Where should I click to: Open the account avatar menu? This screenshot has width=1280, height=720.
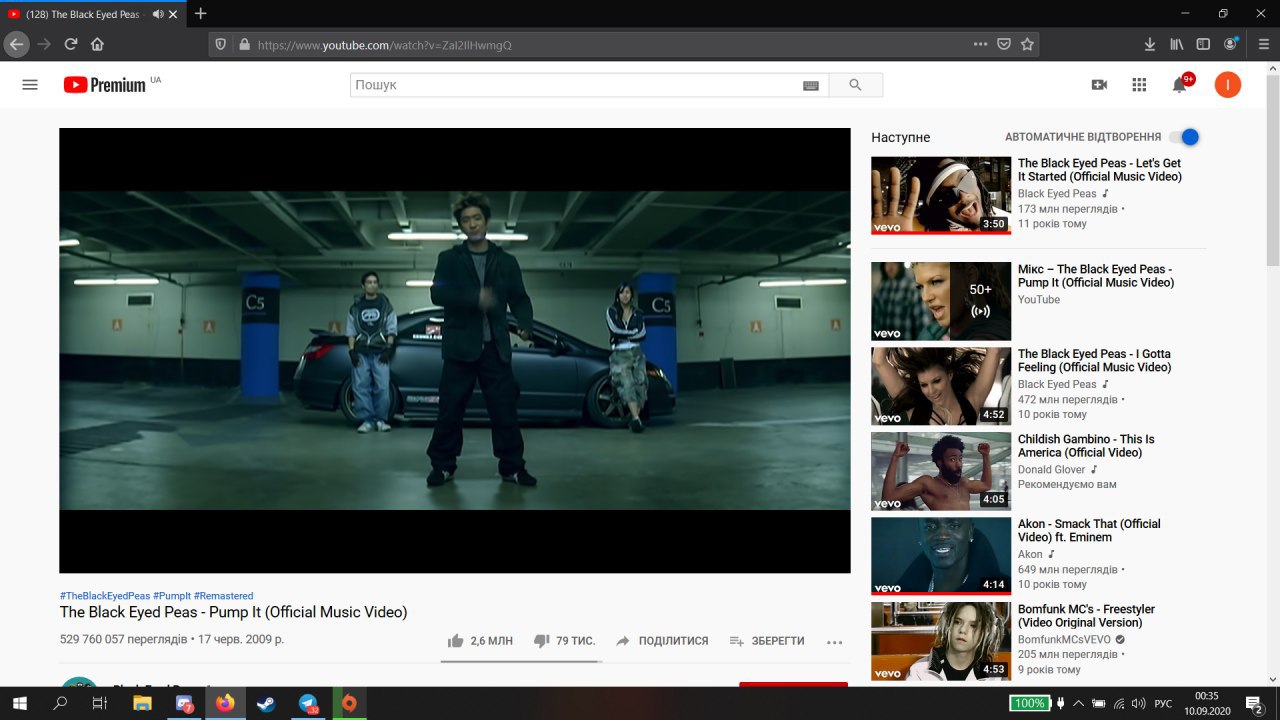coord(1228,85)
